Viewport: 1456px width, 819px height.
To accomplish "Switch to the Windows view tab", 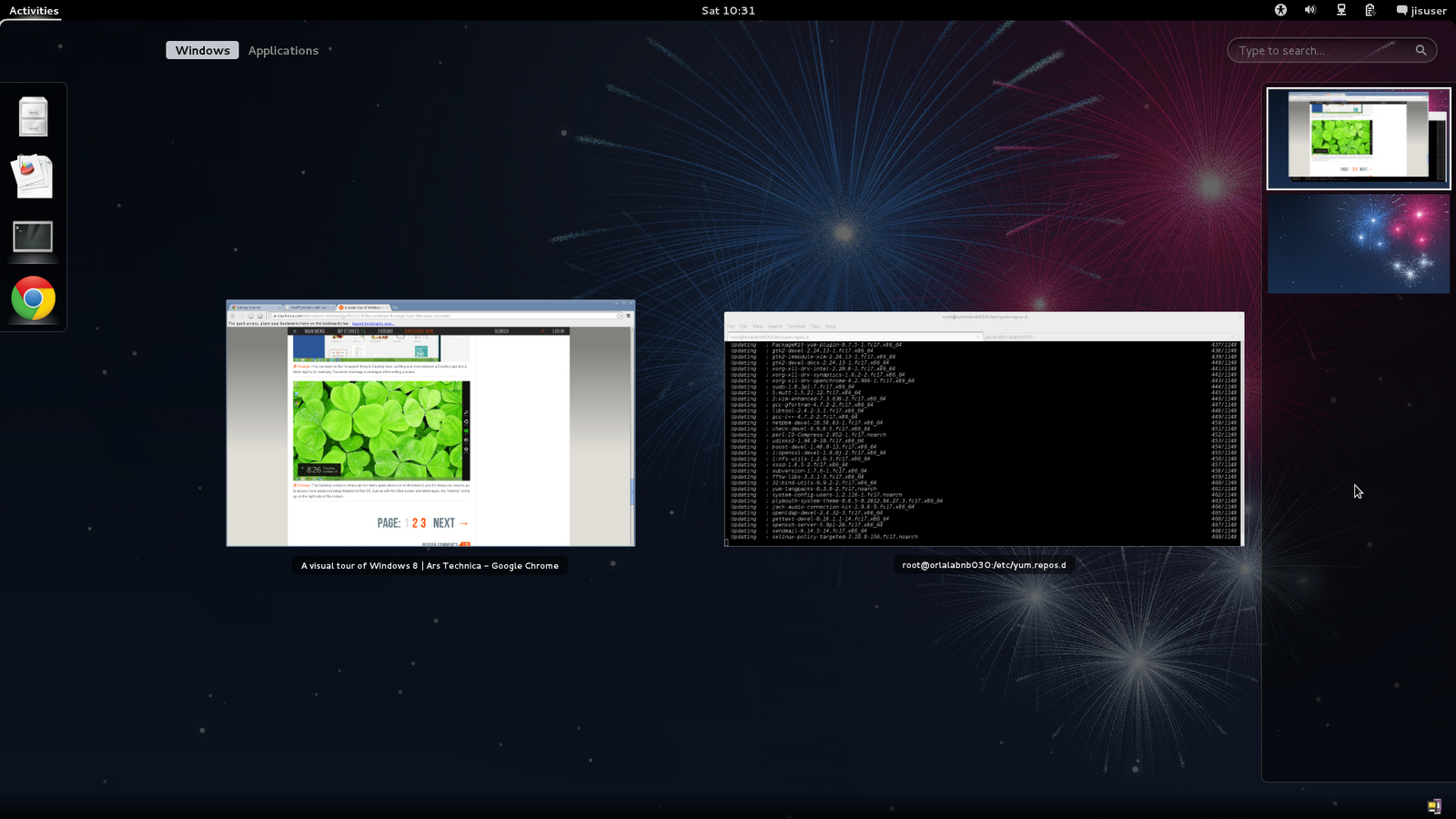I will (x=202, y=50).
